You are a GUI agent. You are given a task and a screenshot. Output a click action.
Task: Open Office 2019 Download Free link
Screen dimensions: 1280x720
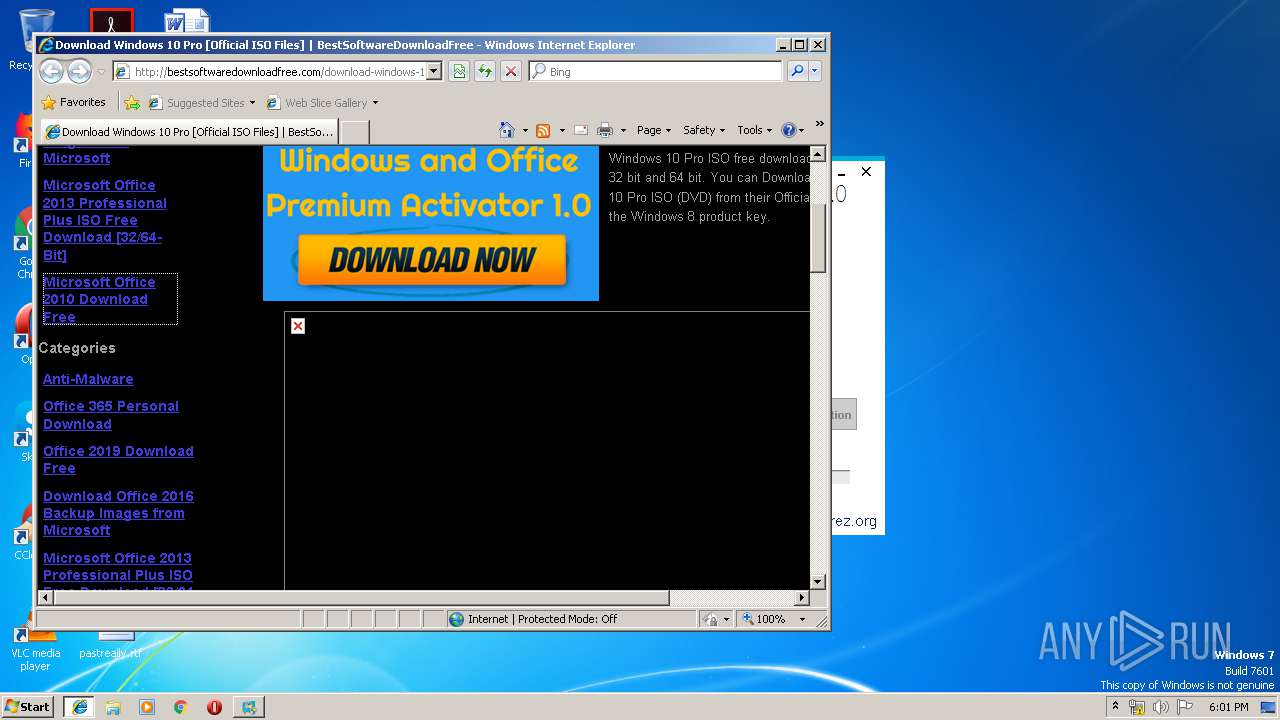(118, 460)
